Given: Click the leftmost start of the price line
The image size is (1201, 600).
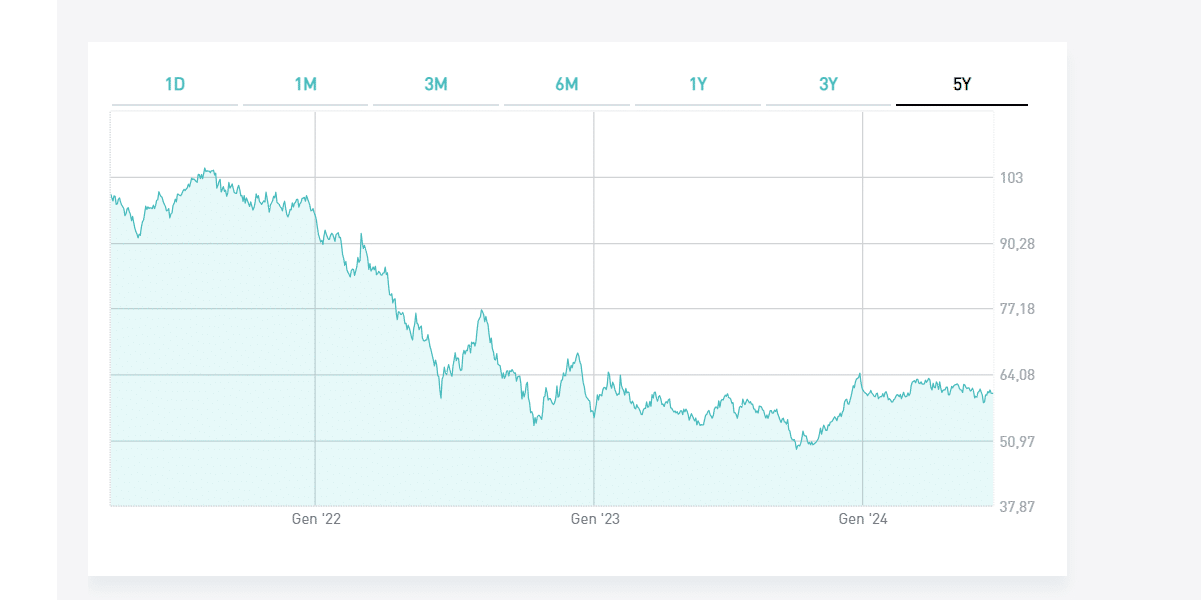Looking at the screenshot, I should click(111, 196).
